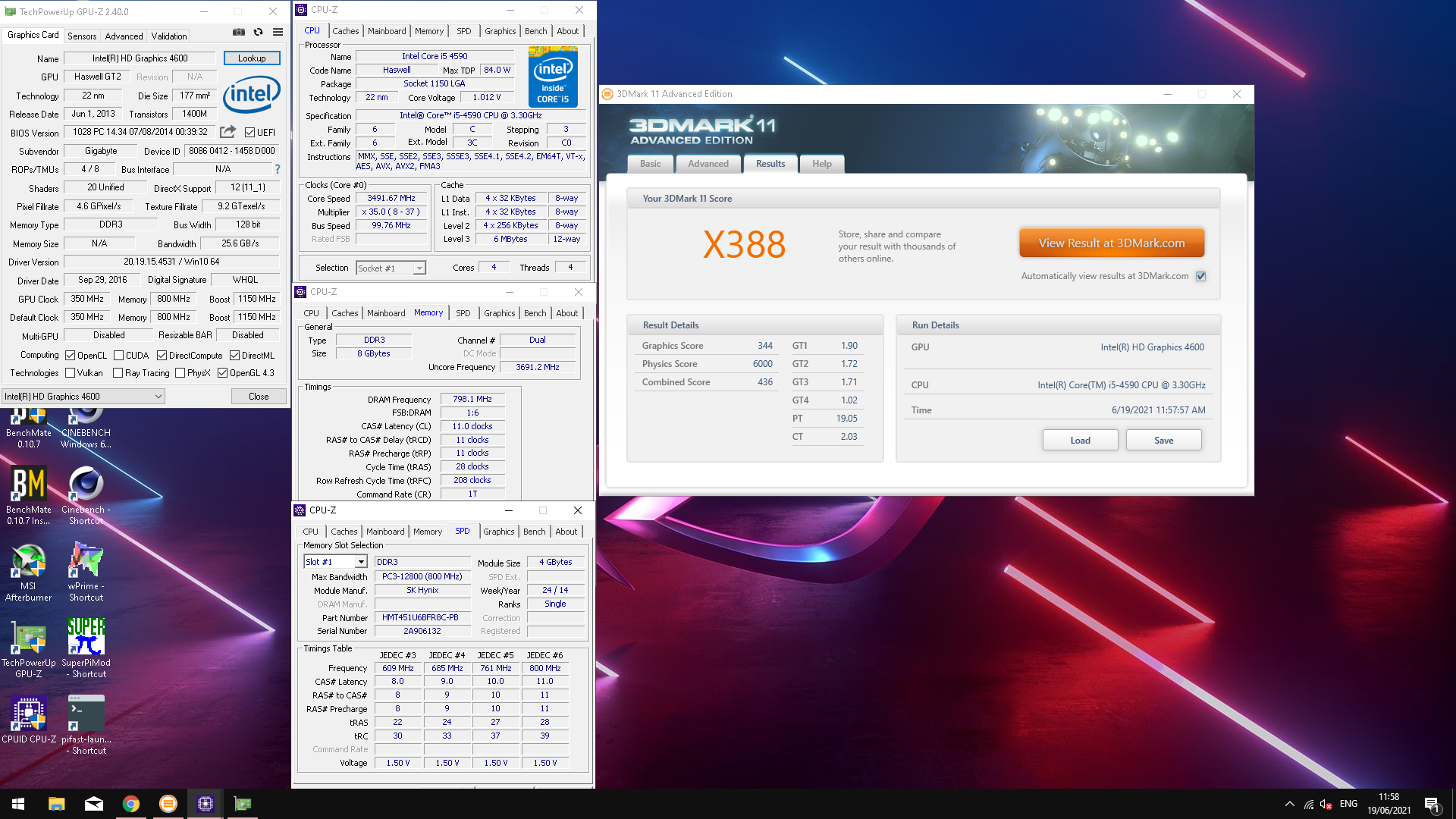
Task: Open SuperPiMod Shortcut desktop icon
Action: pyautogui.click(x=86, y=649)
